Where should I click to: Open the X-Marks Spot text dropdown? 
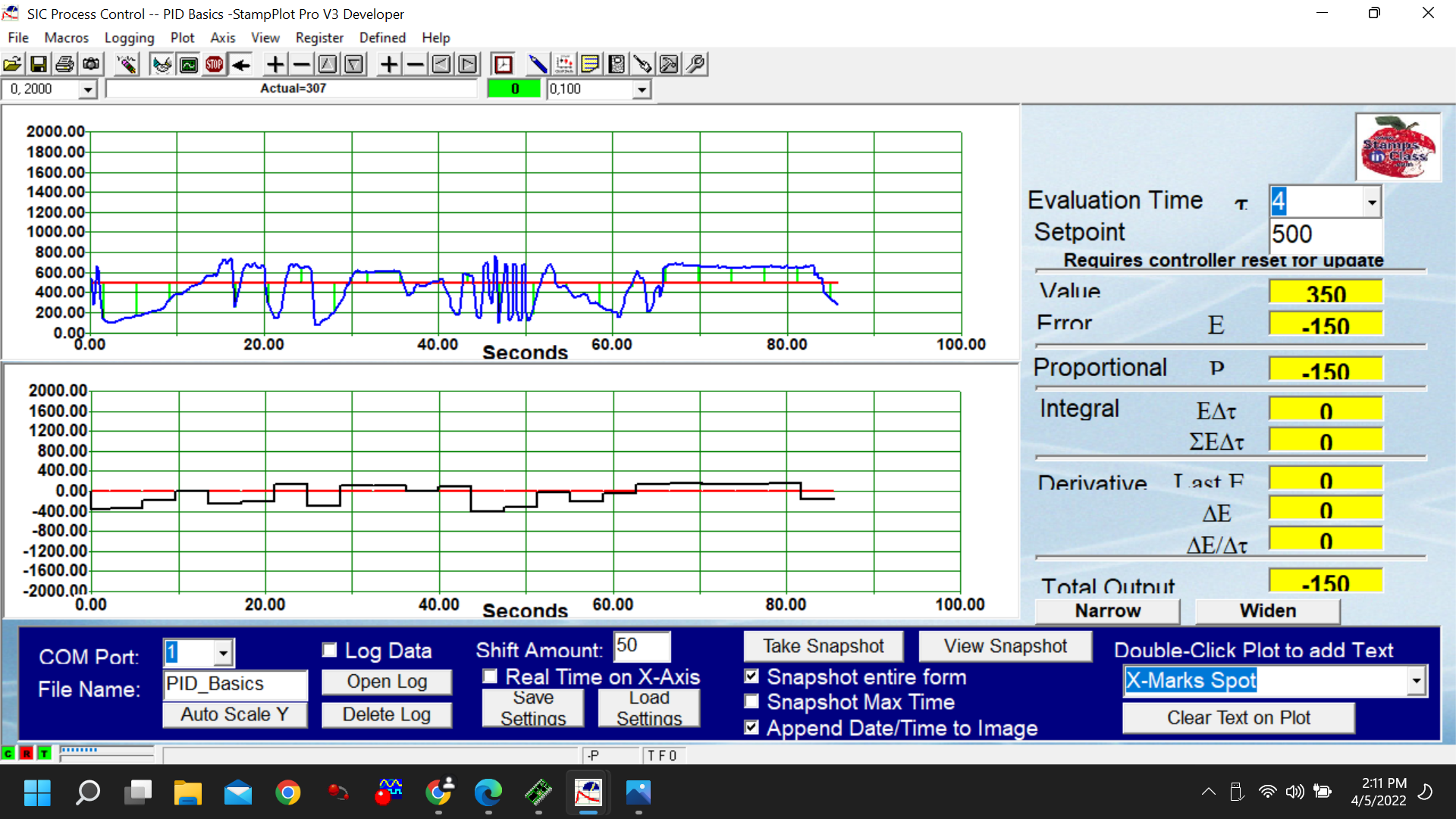[1416, 681]
